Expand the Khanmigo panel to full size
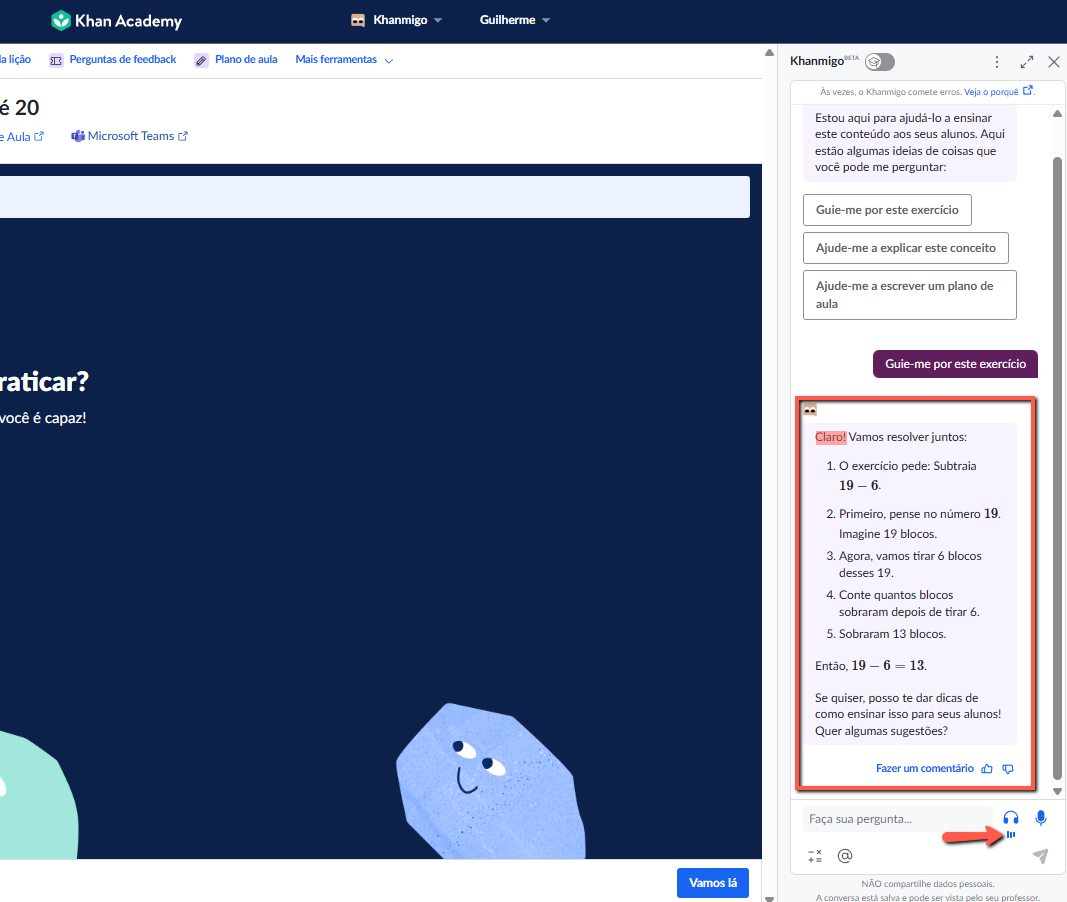The image size is (1067, 902). coord(1027,62)
